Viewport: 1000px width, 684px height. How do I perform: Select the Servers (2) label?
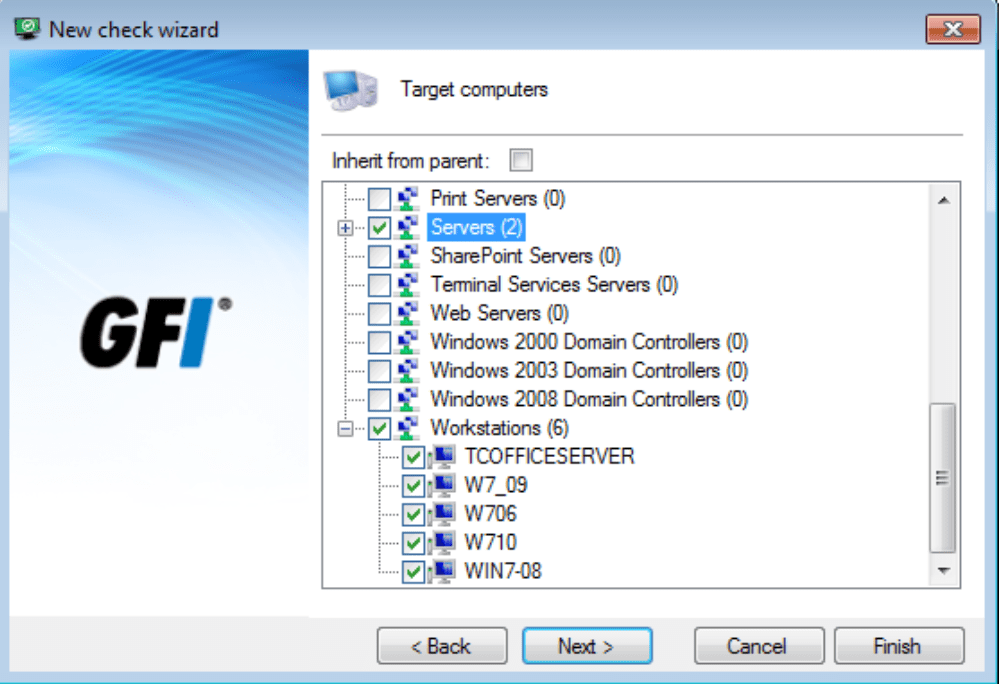click(x=476, y=228)
